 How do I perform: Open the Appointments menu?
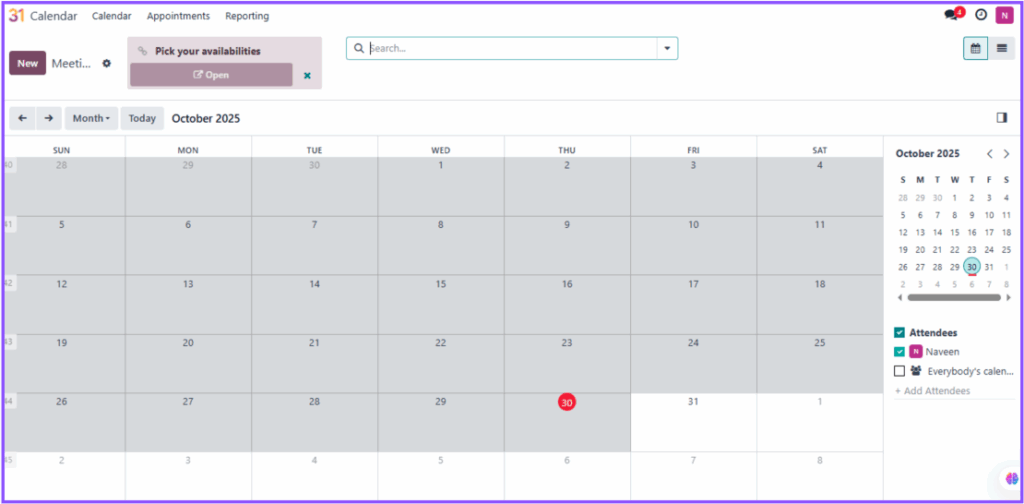(x=178, y=16)
